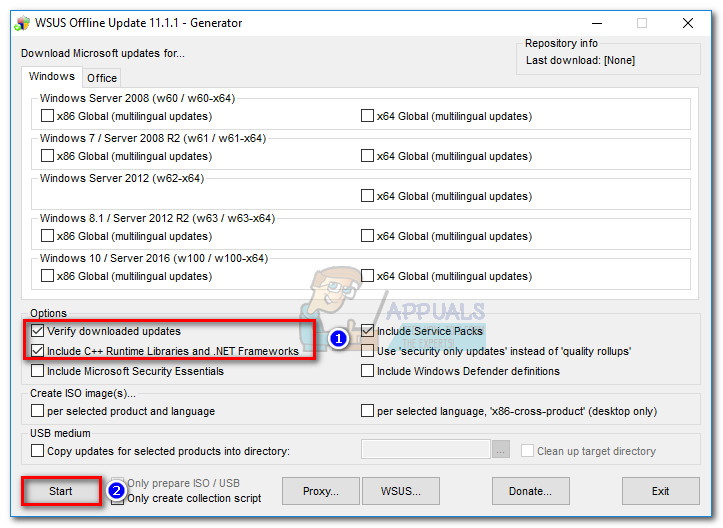Click the WSUS Offline Update title bar icon
The image size is (723, 528).
(22, 23)
